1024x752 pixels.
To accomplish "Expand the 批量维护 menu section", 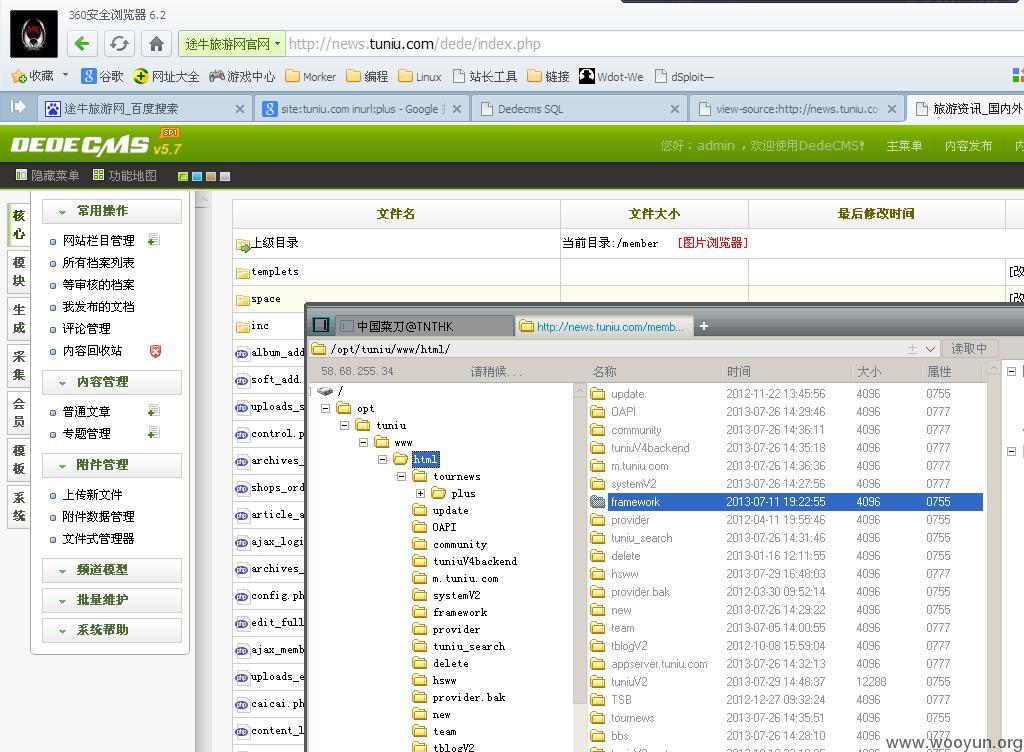I will (x=112, y=600).
